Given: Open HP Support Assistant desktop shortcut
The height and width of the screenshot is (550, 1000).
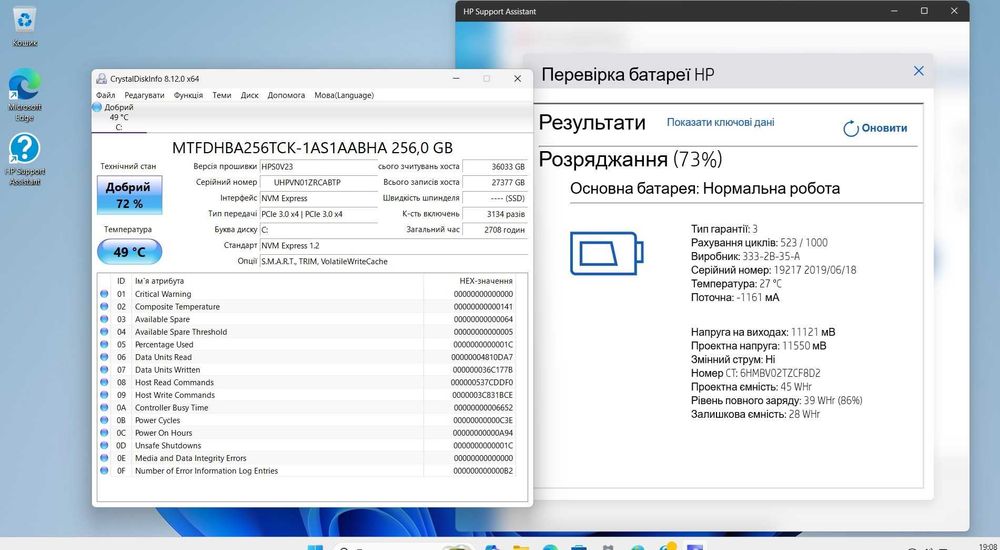Looking at the screenshot, I should 25,159.
